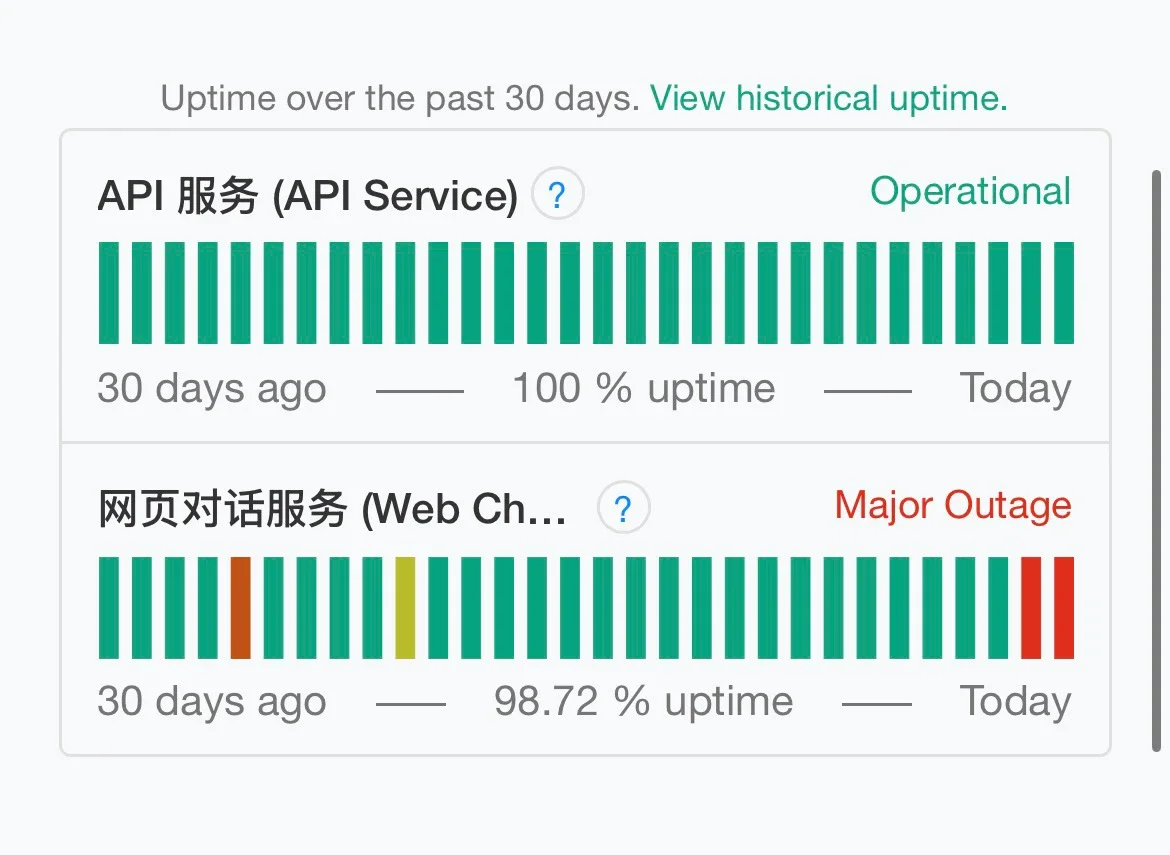1170x855 pixels.
Task: Select the orange bar in Web Chat timeline
Action: click(240, 608)
